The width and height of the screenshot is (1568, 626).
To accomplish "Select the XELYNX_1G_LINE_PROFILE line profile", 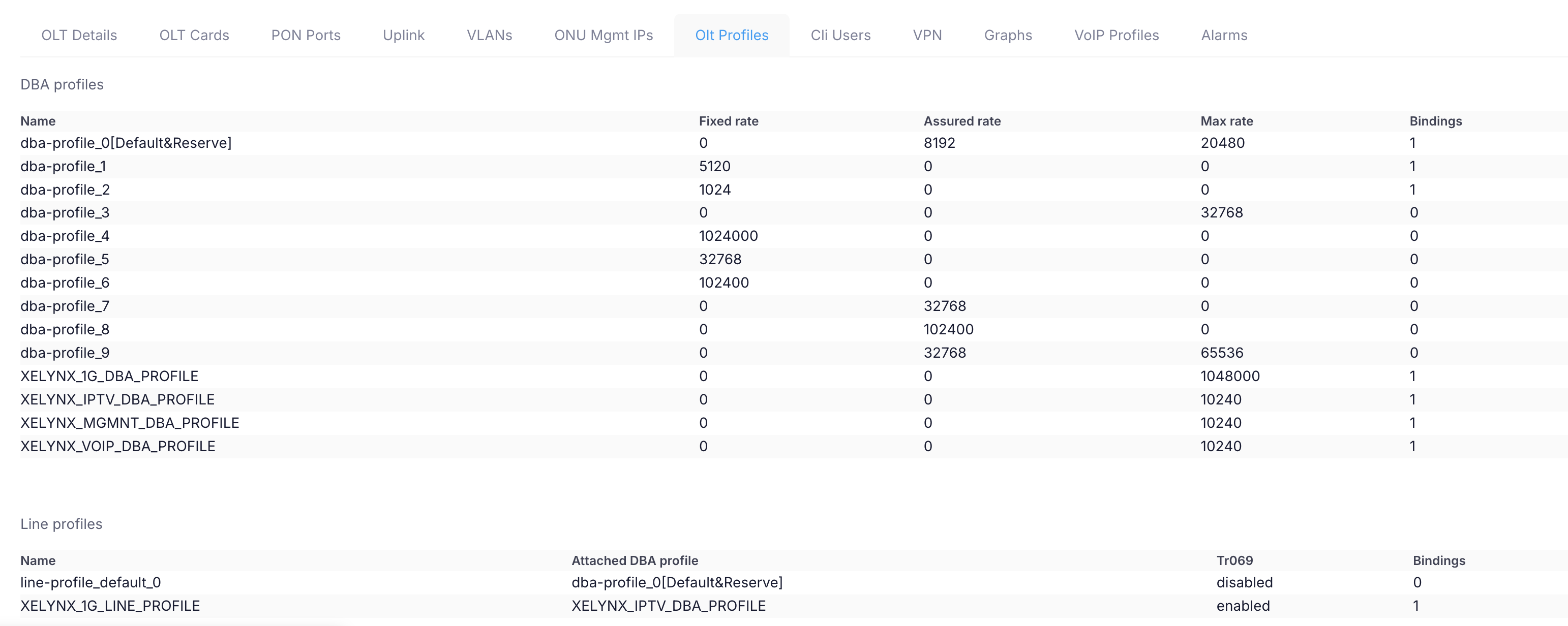I will 110,606.
